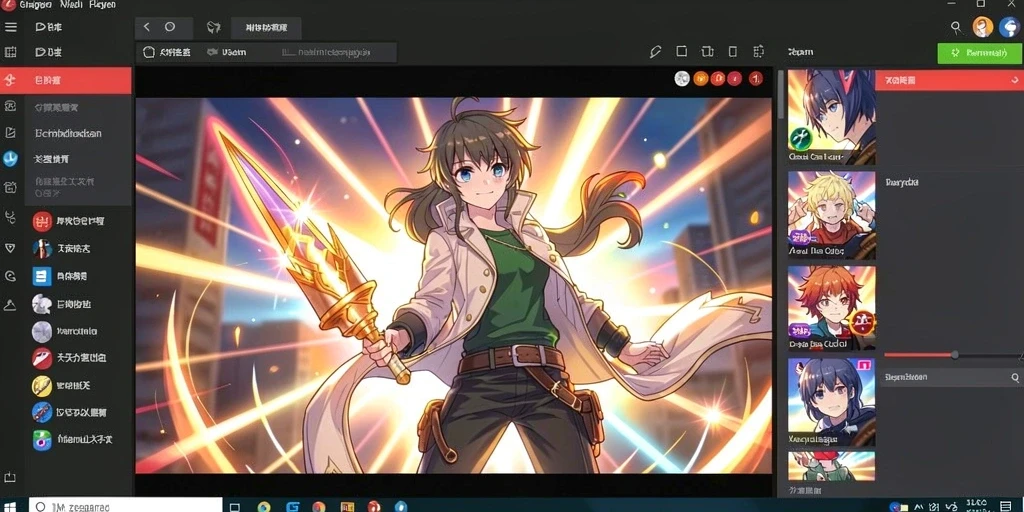Click the blue circular avatar icon

tap(1010, 27)
